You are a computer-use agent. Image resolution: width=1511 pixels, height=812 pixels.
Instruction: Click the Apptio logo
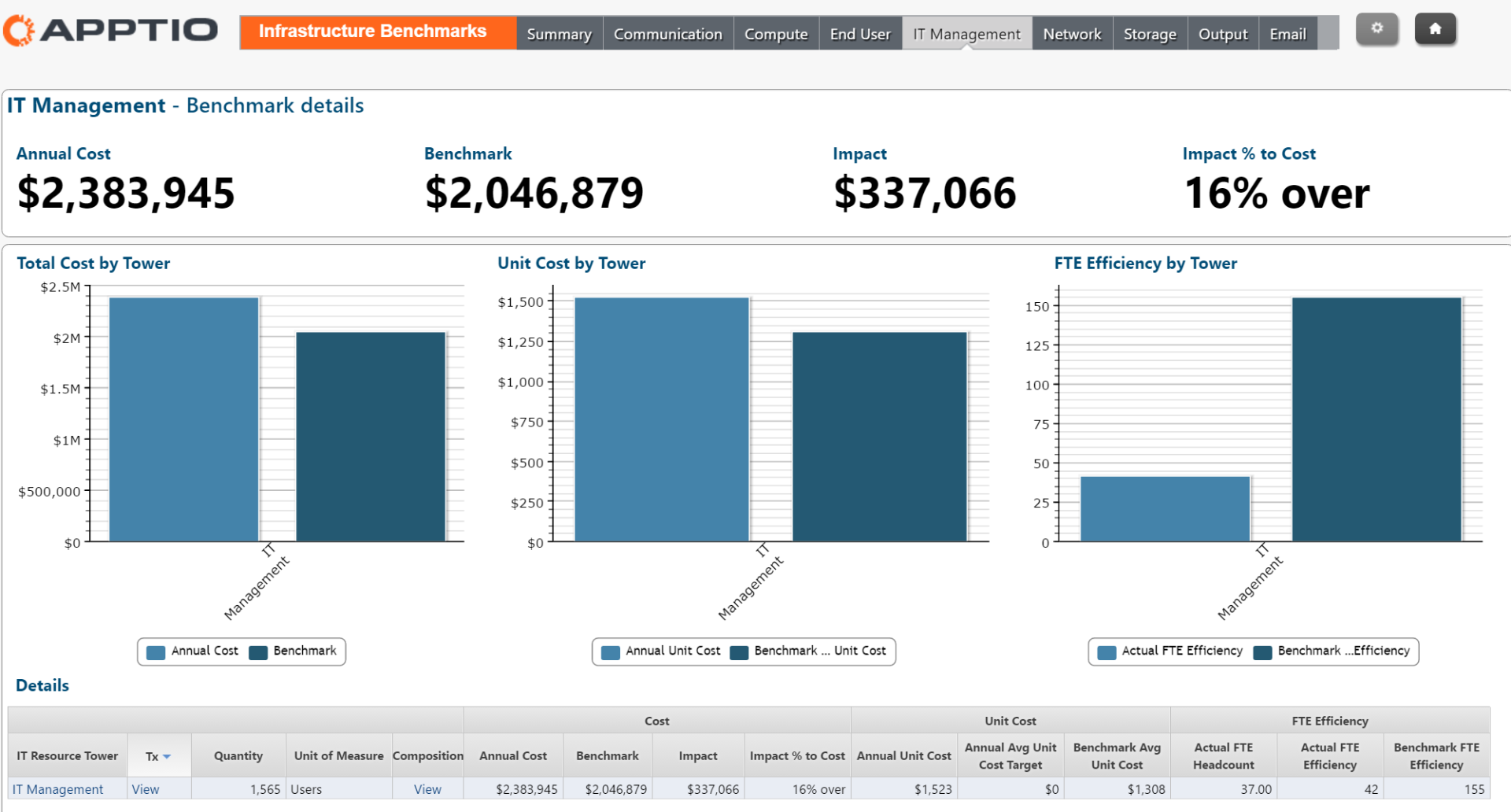click(111, 31)
